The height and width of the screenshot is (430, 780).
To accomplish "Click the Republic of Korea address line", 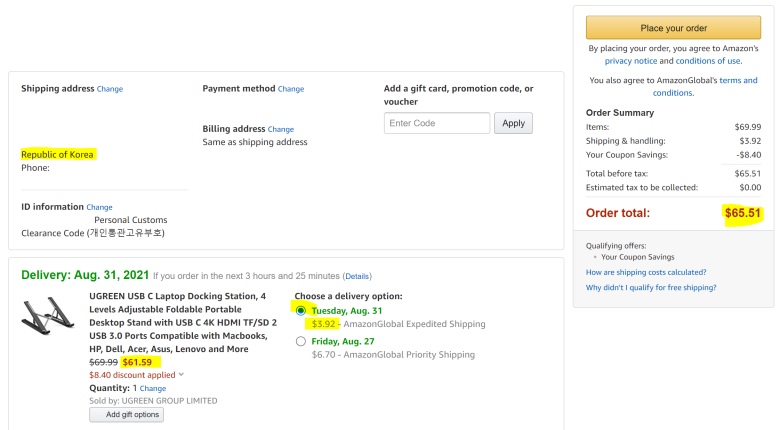I will click(57, 154).
